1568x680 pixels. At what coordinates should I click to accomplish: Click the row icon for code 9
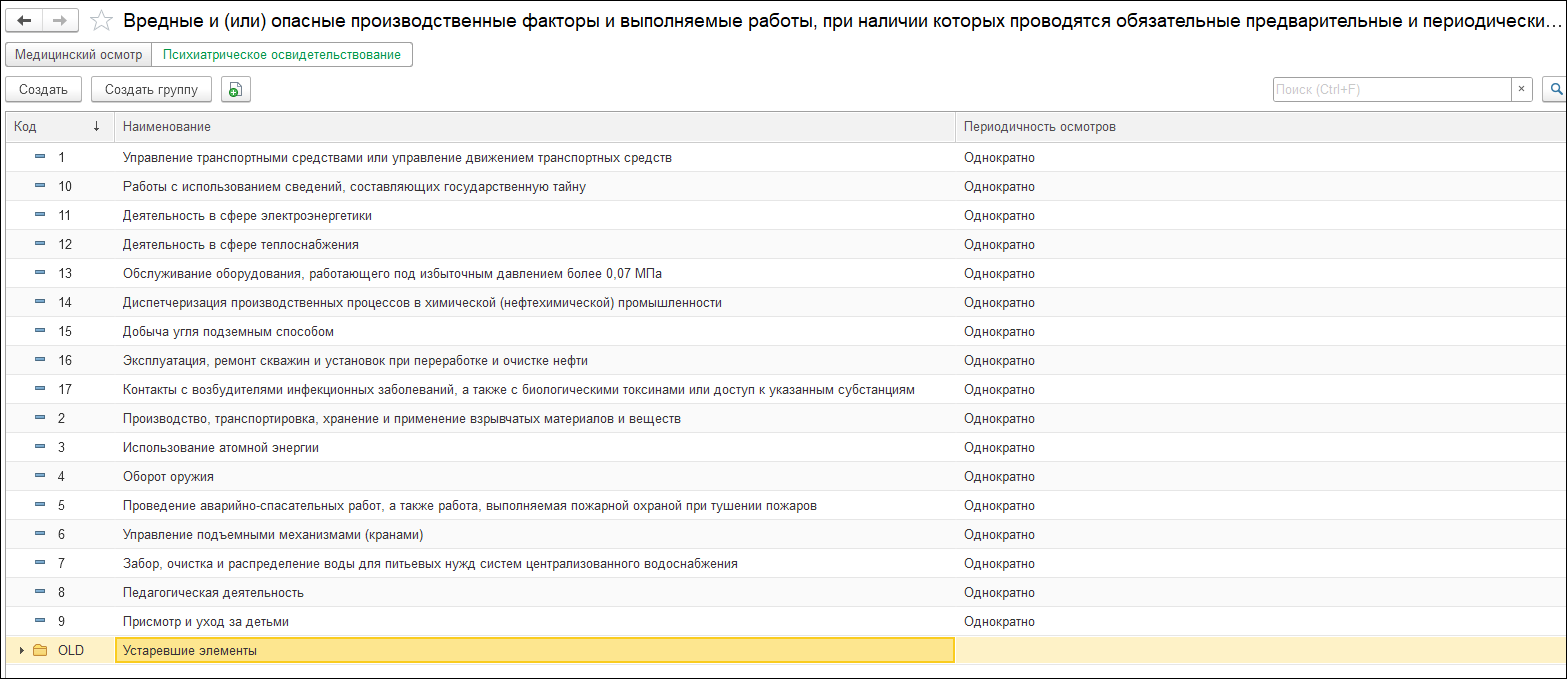point(40,621)
